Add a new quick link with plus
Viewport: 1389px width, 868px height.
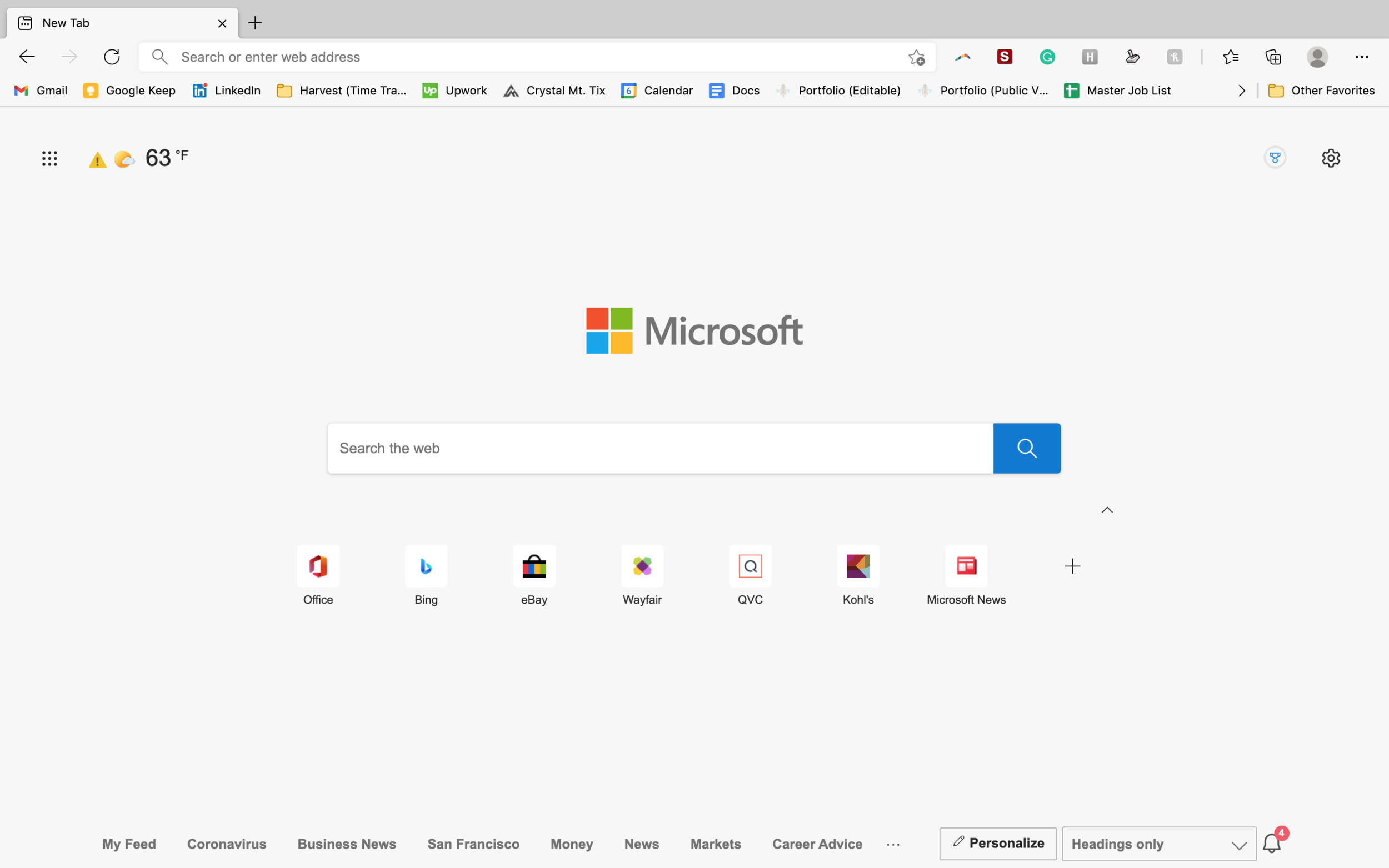pyautogui.click(x=1072, y=566)
